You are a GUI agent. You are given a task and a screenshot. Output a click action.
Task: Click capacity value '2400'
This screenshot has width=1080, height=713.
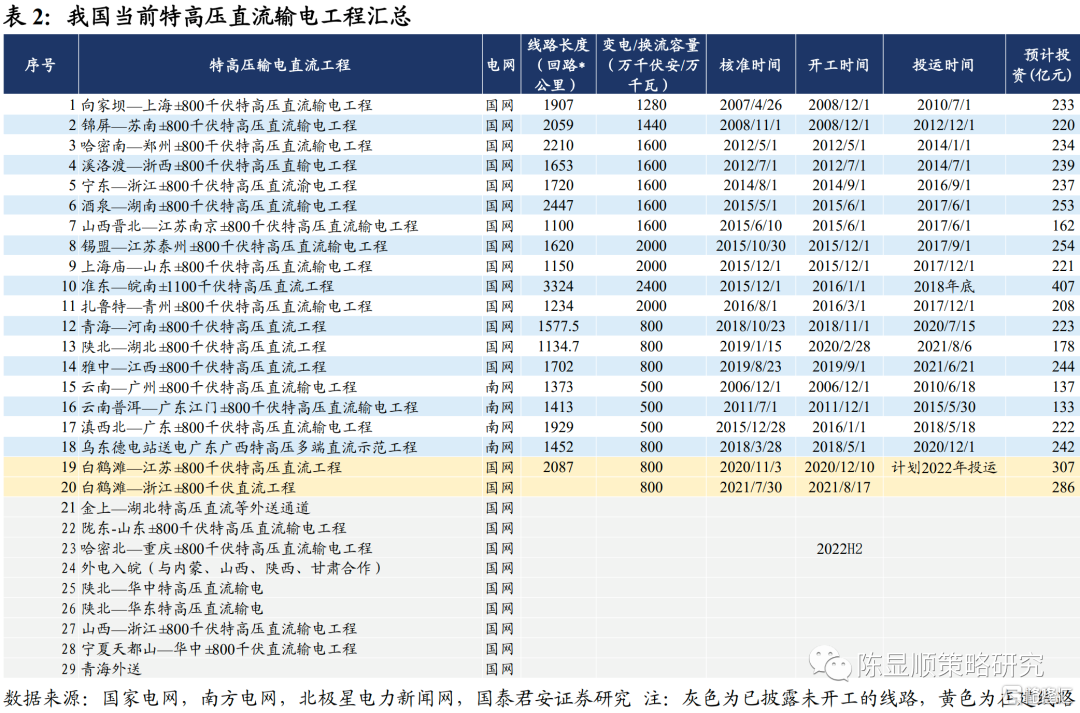(651, 286)
